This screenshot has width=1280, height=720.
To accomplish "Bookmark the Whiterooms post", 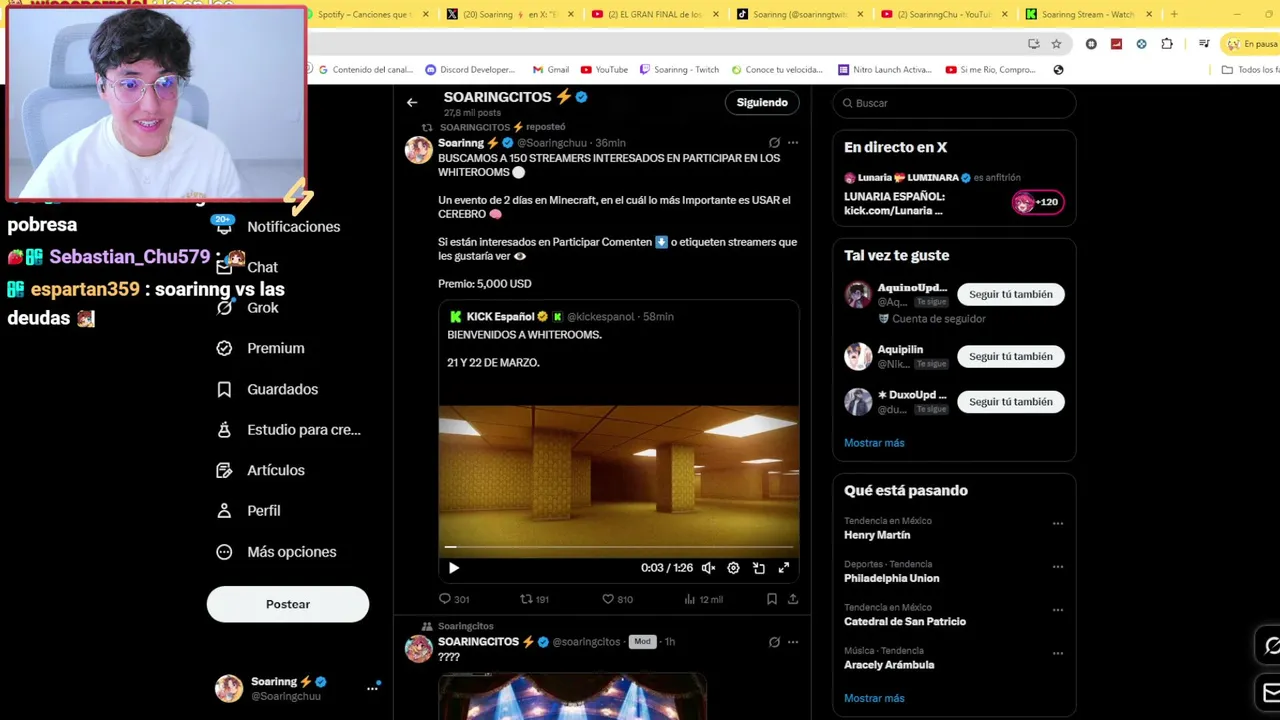I will 772,599.
